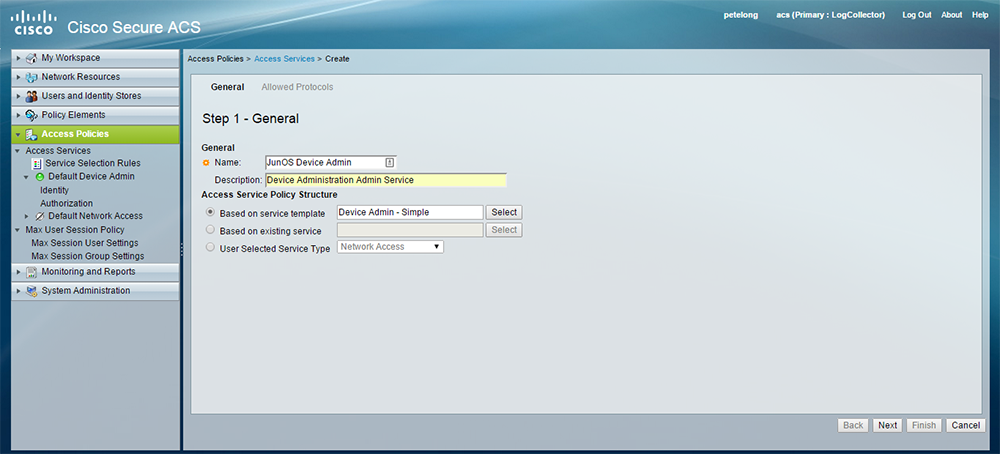Collapse the Default Device Admin node

click(27, 177)
